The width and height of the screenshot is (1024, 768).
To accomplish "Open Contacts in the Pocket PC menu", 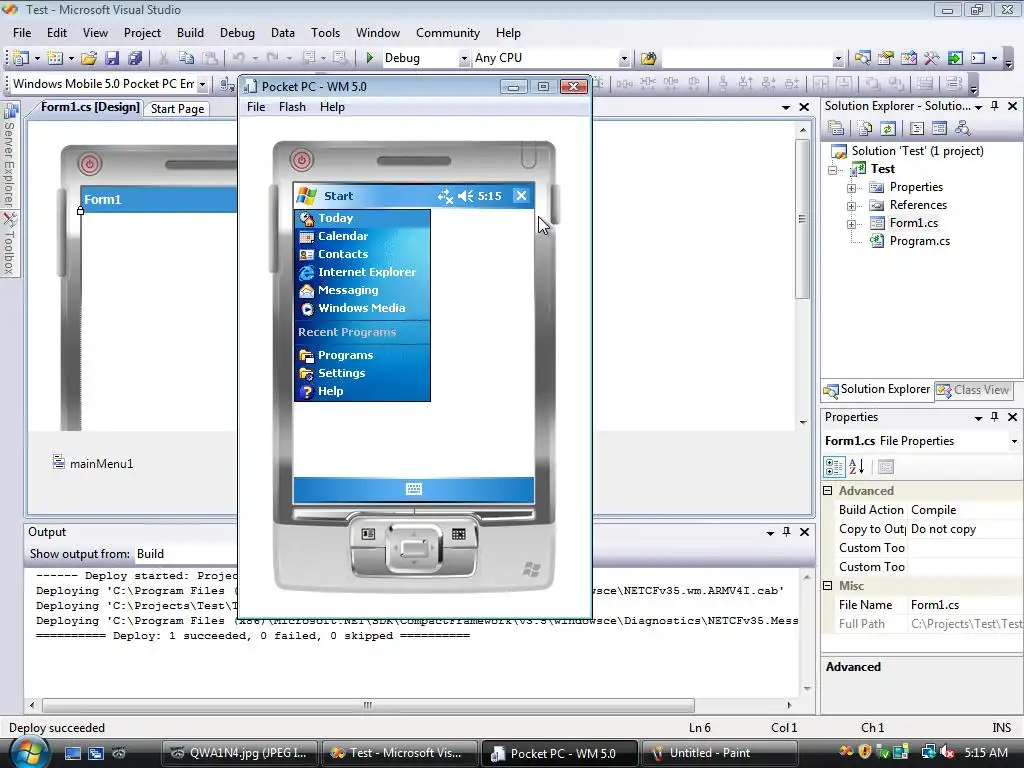I will pos(362,254).
